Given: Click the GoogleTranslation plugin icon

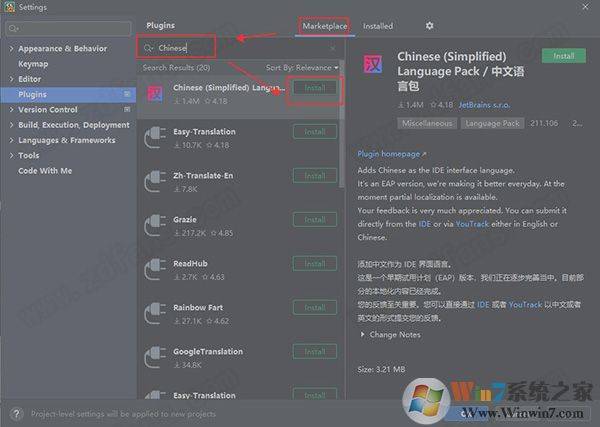Looking at the screenshot, I should point(155,357).
